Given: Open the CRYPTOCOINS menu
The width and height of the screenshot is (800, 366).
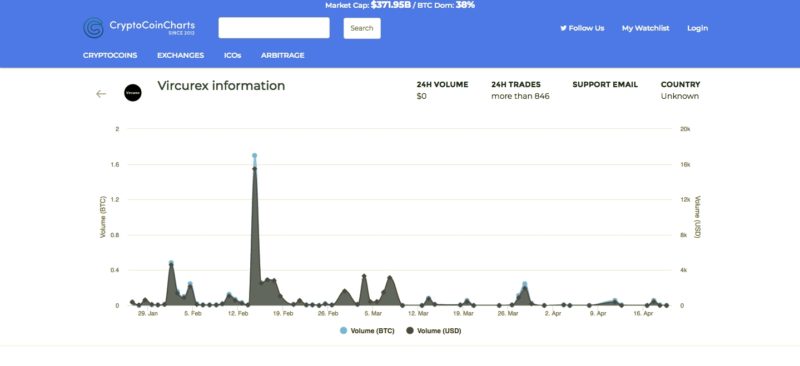Looking at the screenshot, I should click(110, 55).
